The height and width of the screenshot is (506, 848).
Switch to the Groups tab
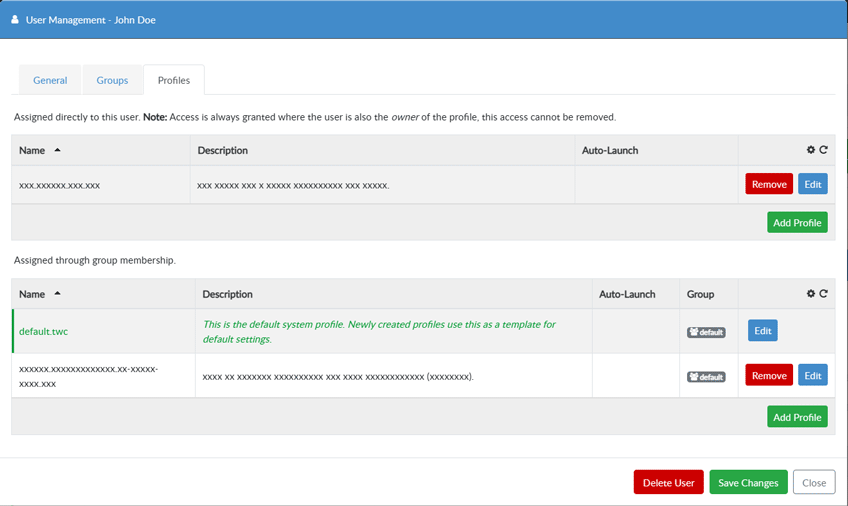pyautogui.click(x=112, y=80)
